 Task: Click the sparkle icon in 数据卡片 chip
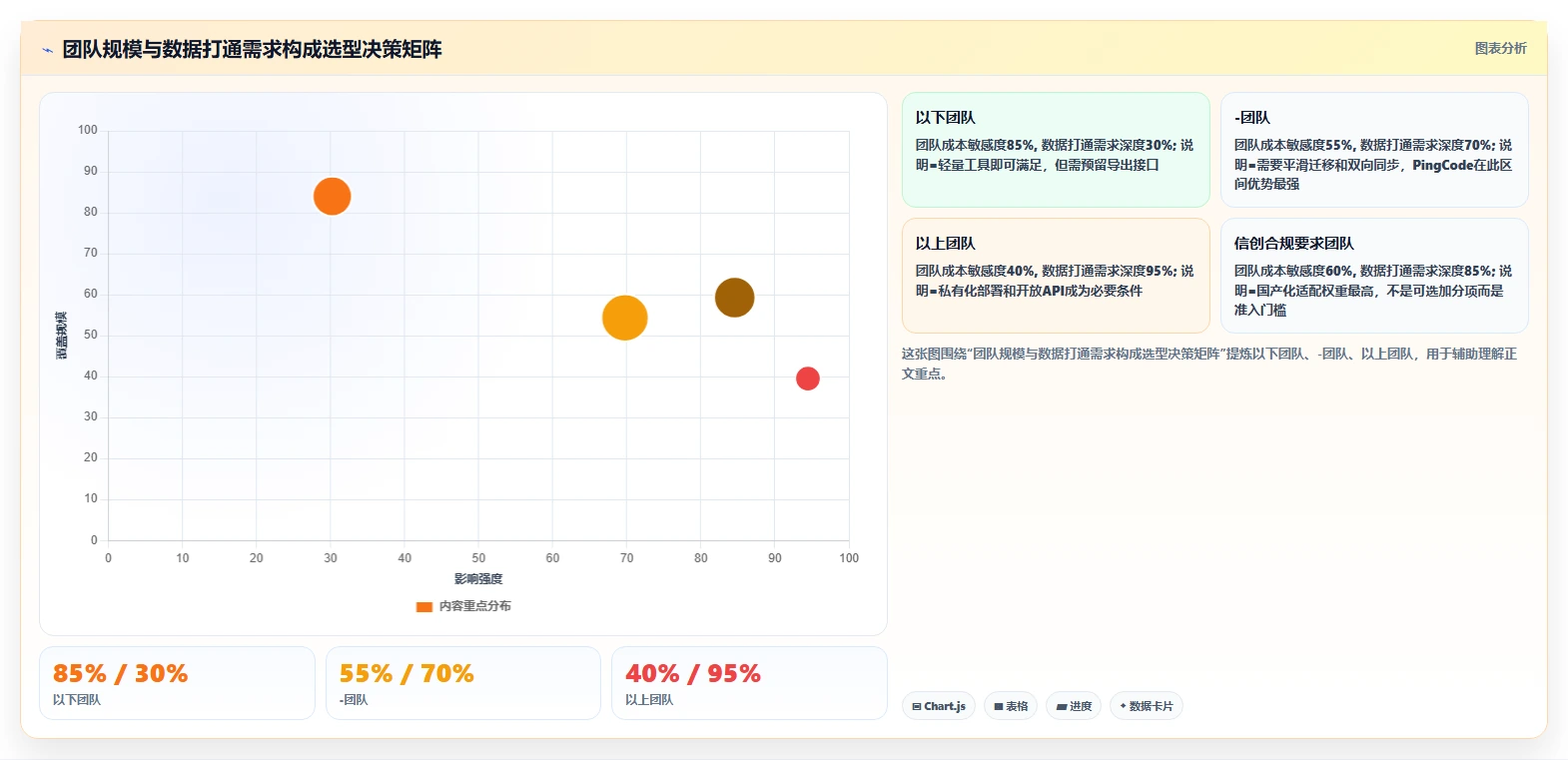point(1124,706)
